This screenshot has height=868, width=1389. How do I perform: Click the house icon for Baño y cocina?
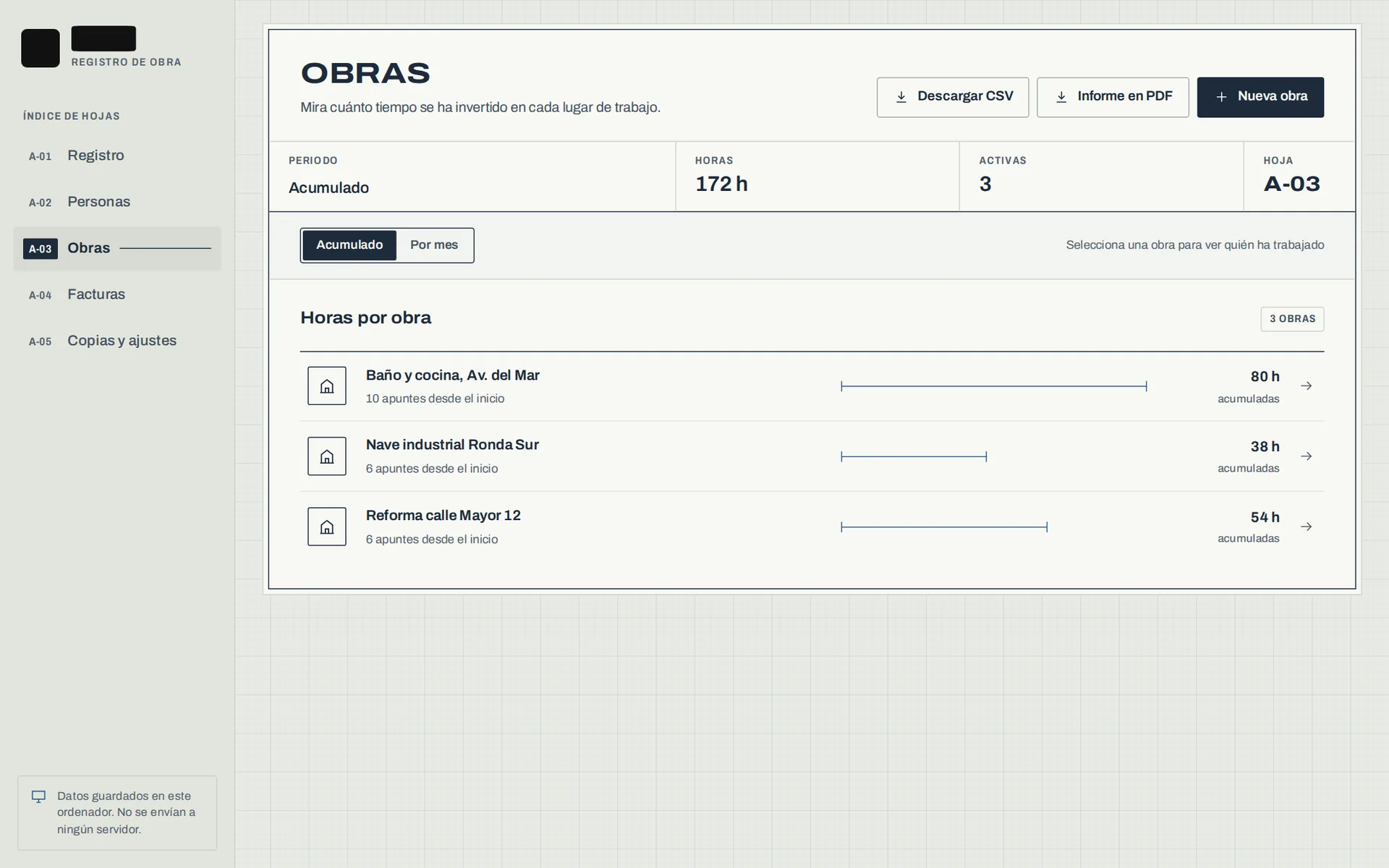(327, 386)
